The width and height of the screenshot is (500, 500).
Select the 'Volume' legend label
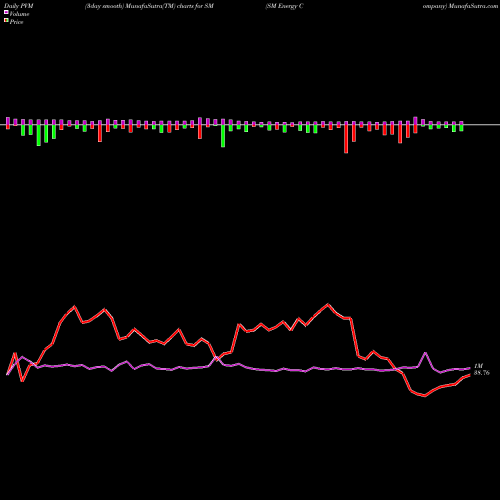(19, 14)
